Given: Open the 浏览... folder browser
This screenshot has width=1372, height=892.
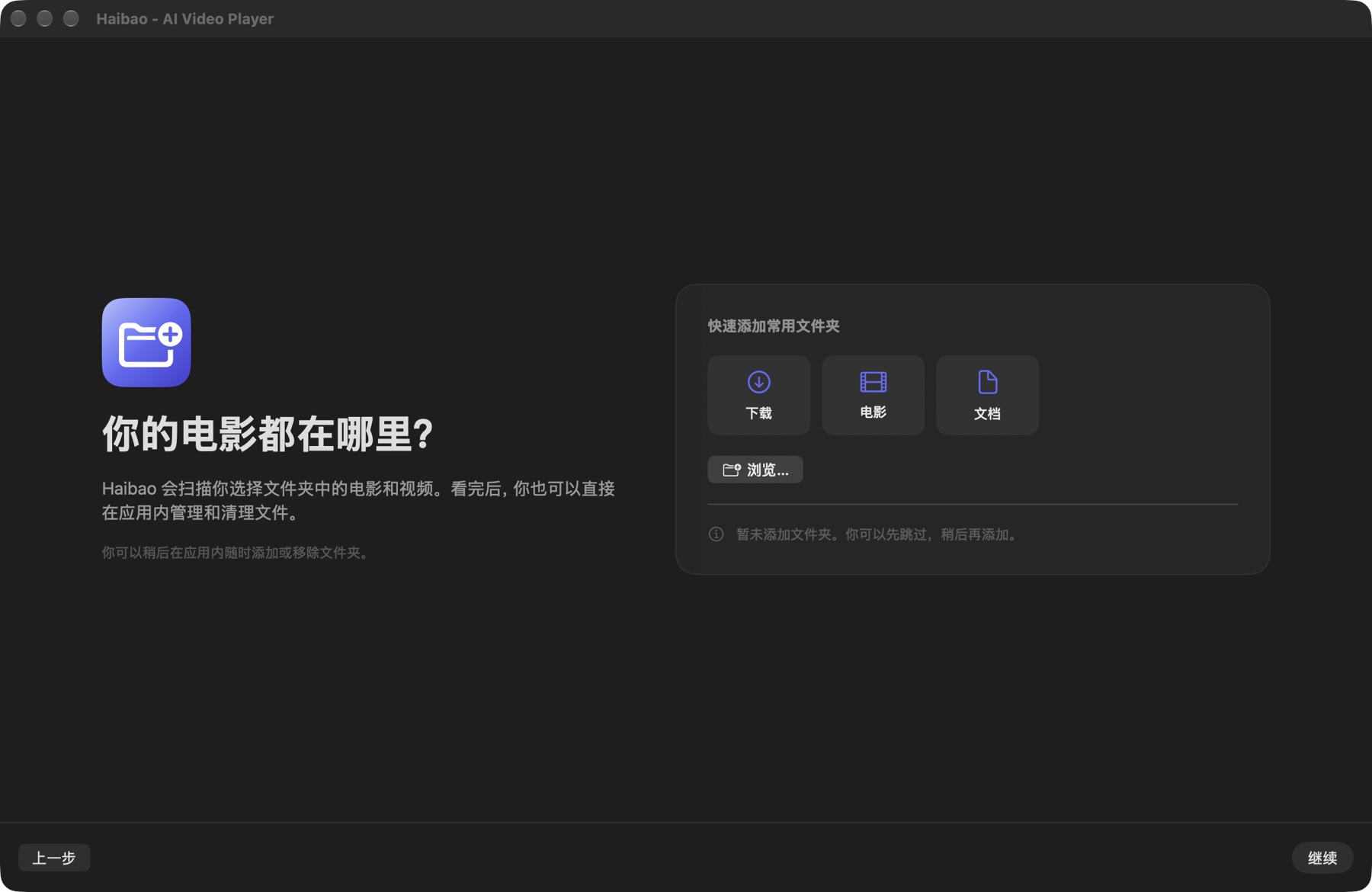Looking at the screenshot, I should coord(755,470).
